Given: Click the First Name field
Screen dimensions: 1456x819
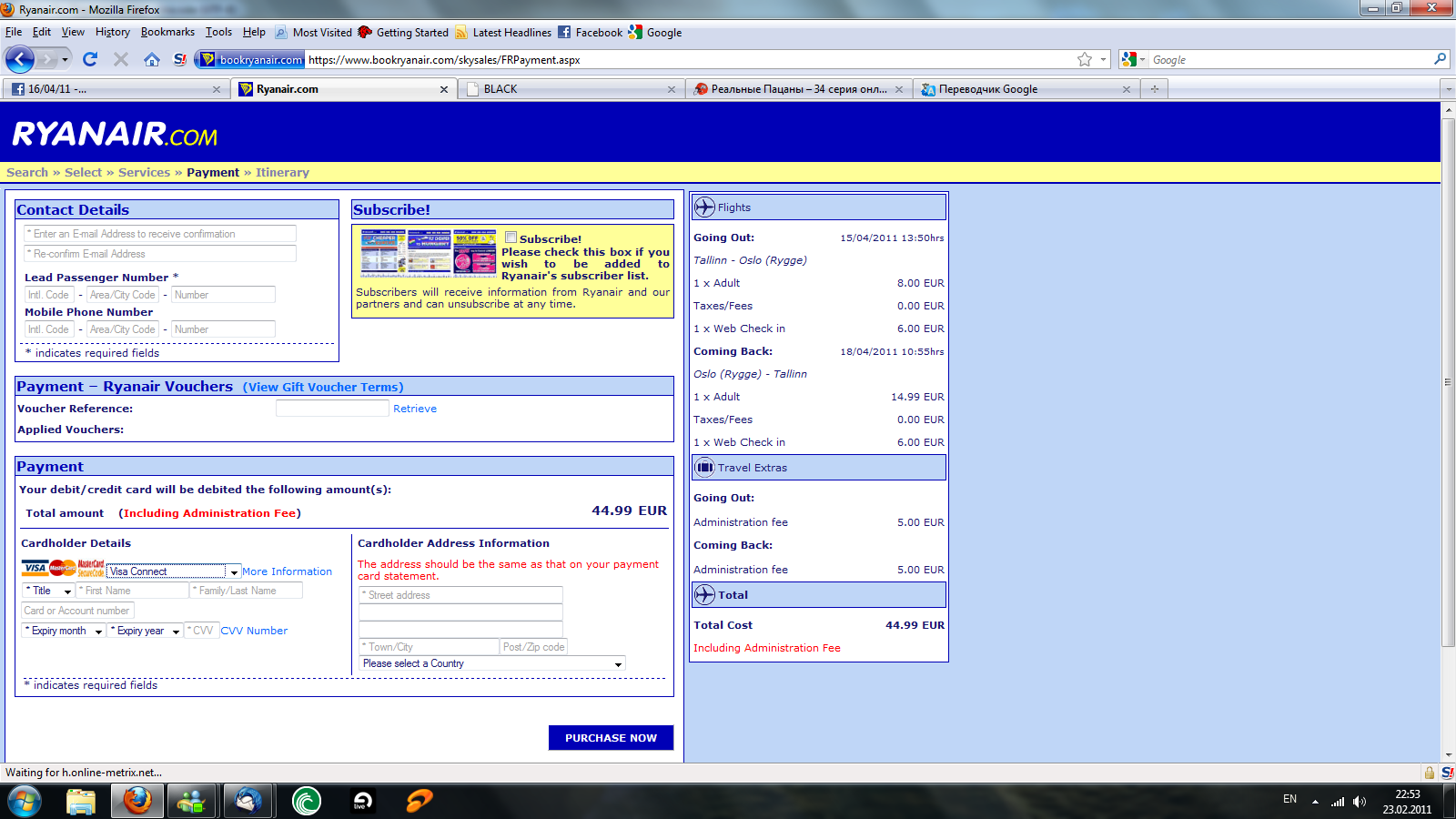Looking at the screenshot, I should 133,591.
